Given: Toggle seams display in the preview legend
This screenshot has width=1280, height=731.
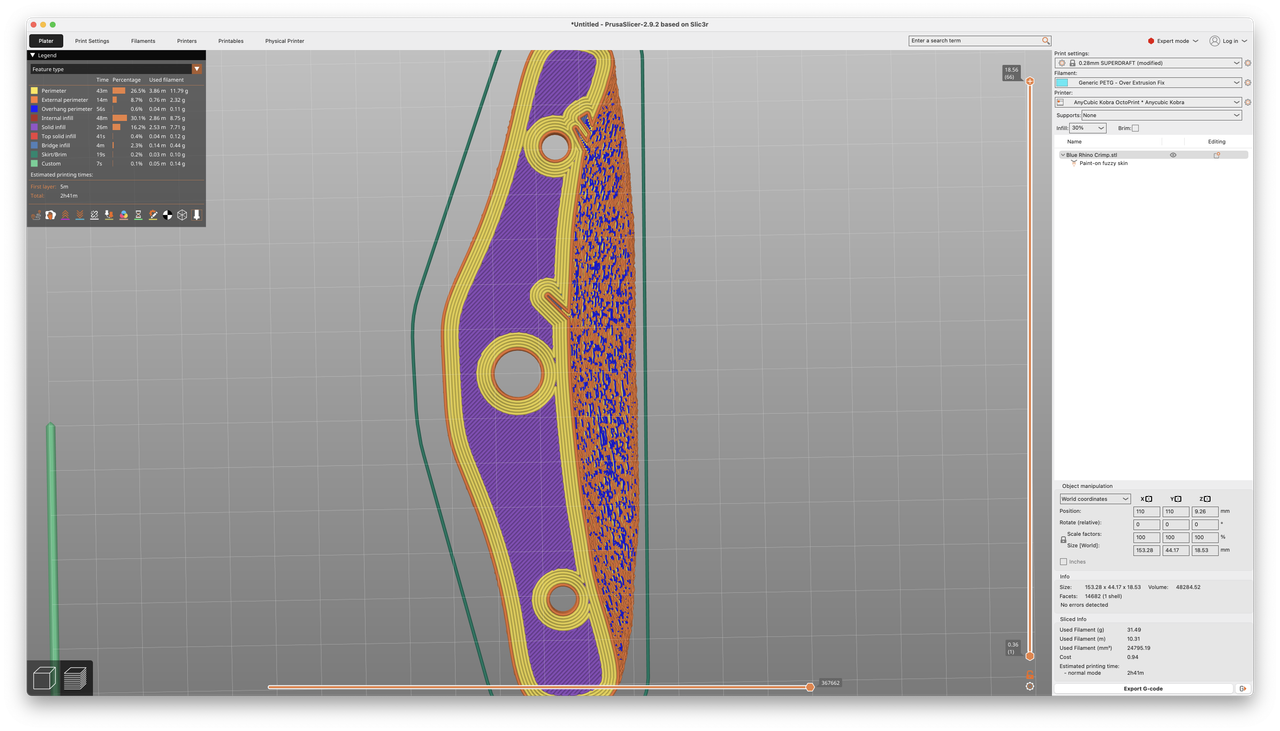Looking at the screenshot, I should click(94, 215).
